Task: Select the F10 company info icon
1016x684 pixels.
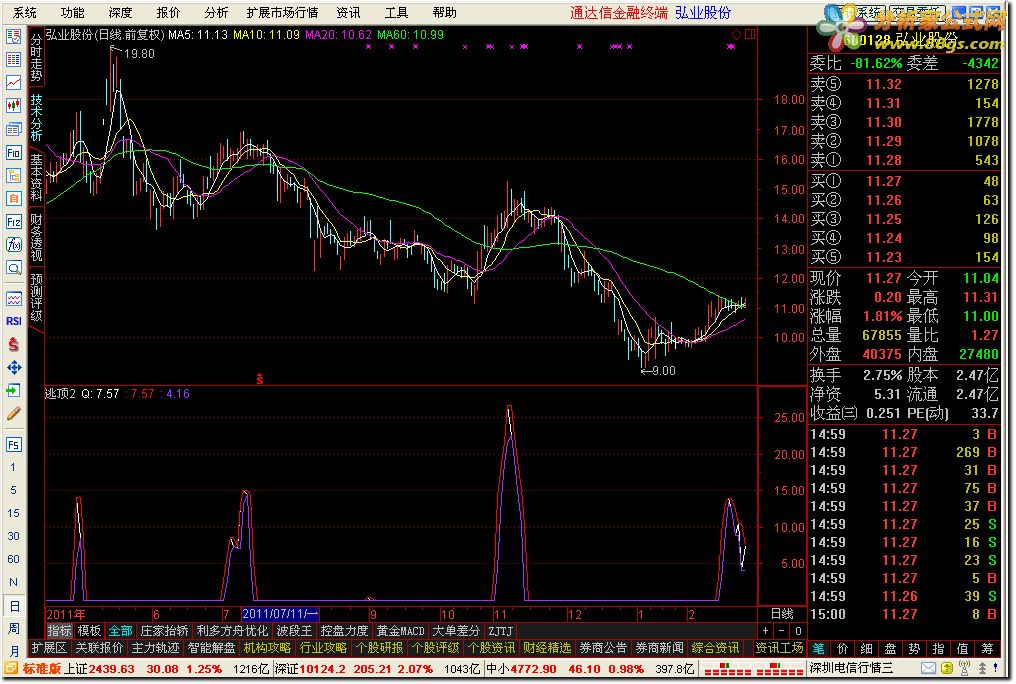Action: (13, 152)
